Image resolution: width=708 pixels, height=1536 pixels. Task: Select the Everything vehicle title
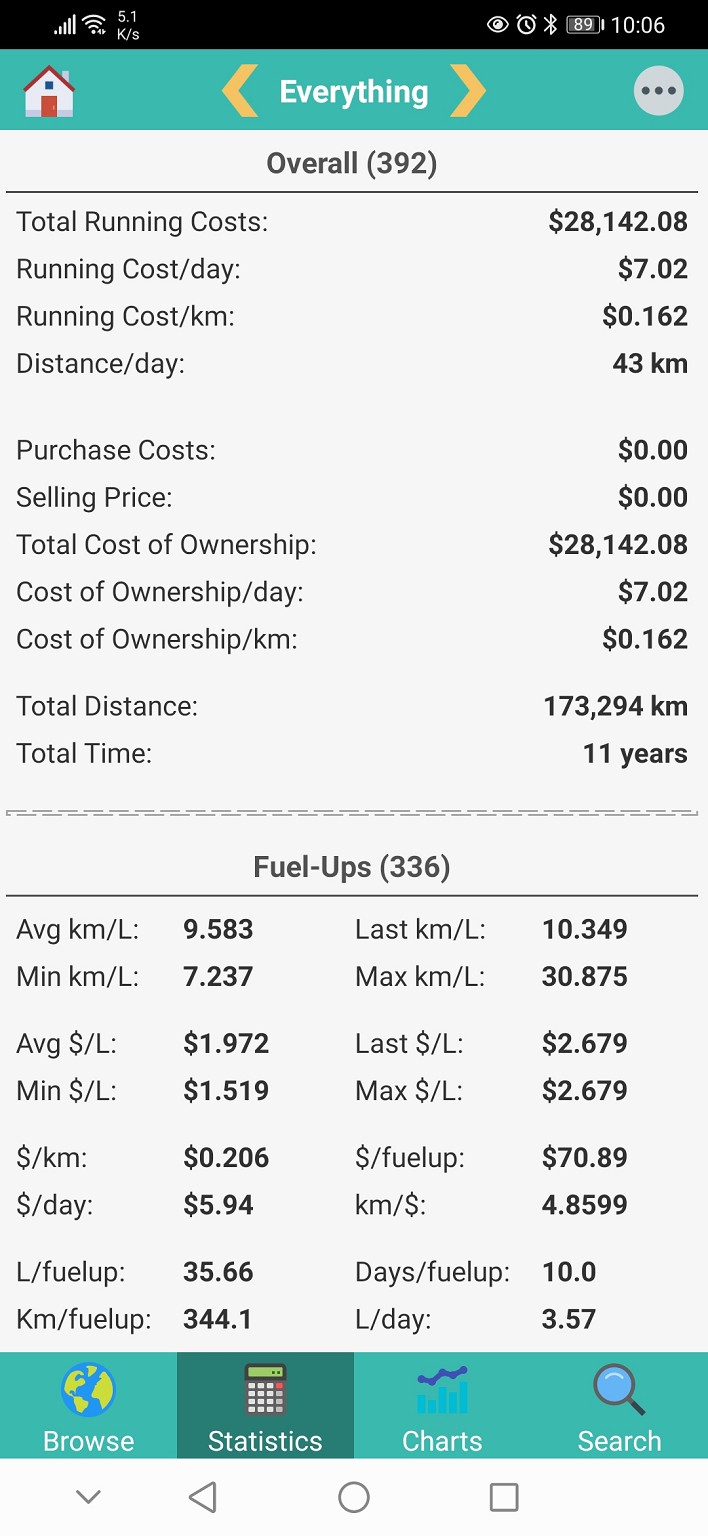pyautogui.click(x=353, y=92)
